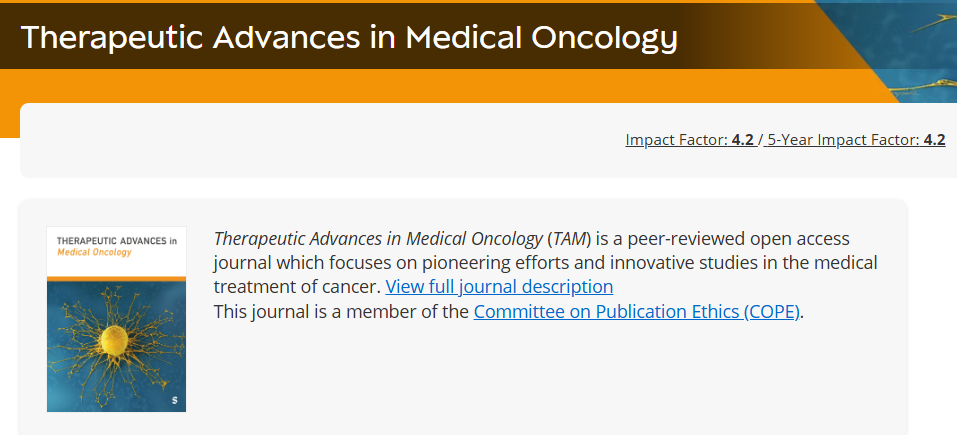The image size is (957, 435).
Task: Open the Impact Factor link
Action: tap(678, 140)
